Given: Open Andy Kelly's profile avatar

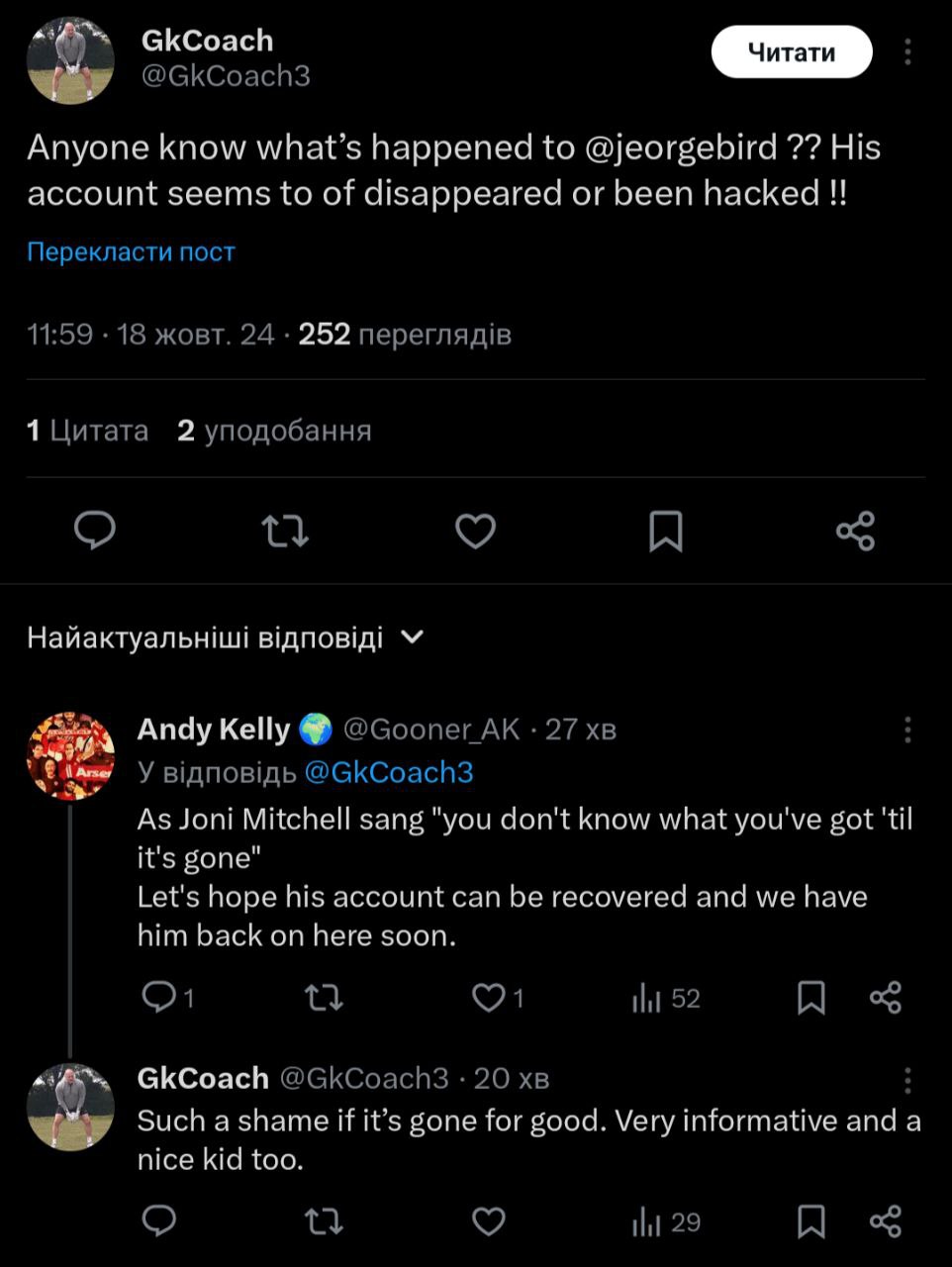Looking at the screenshot, I should (70, 755).
